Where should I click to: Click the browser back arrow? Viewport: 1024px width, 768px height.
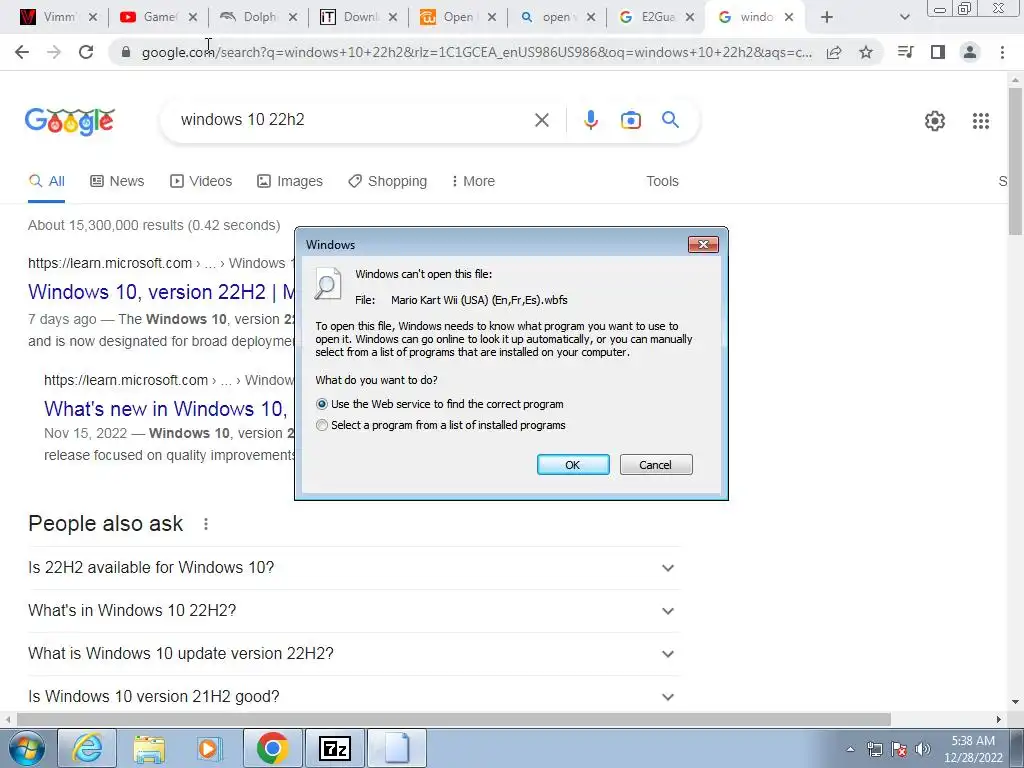[22, 52]
